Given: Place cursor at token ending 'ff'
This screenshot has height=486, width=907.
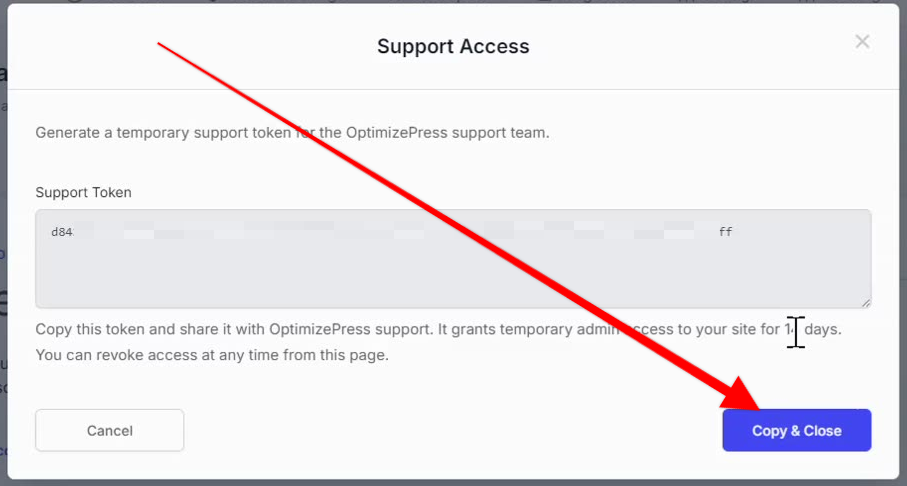Looking at the screenshot, I should pos(725,232).
